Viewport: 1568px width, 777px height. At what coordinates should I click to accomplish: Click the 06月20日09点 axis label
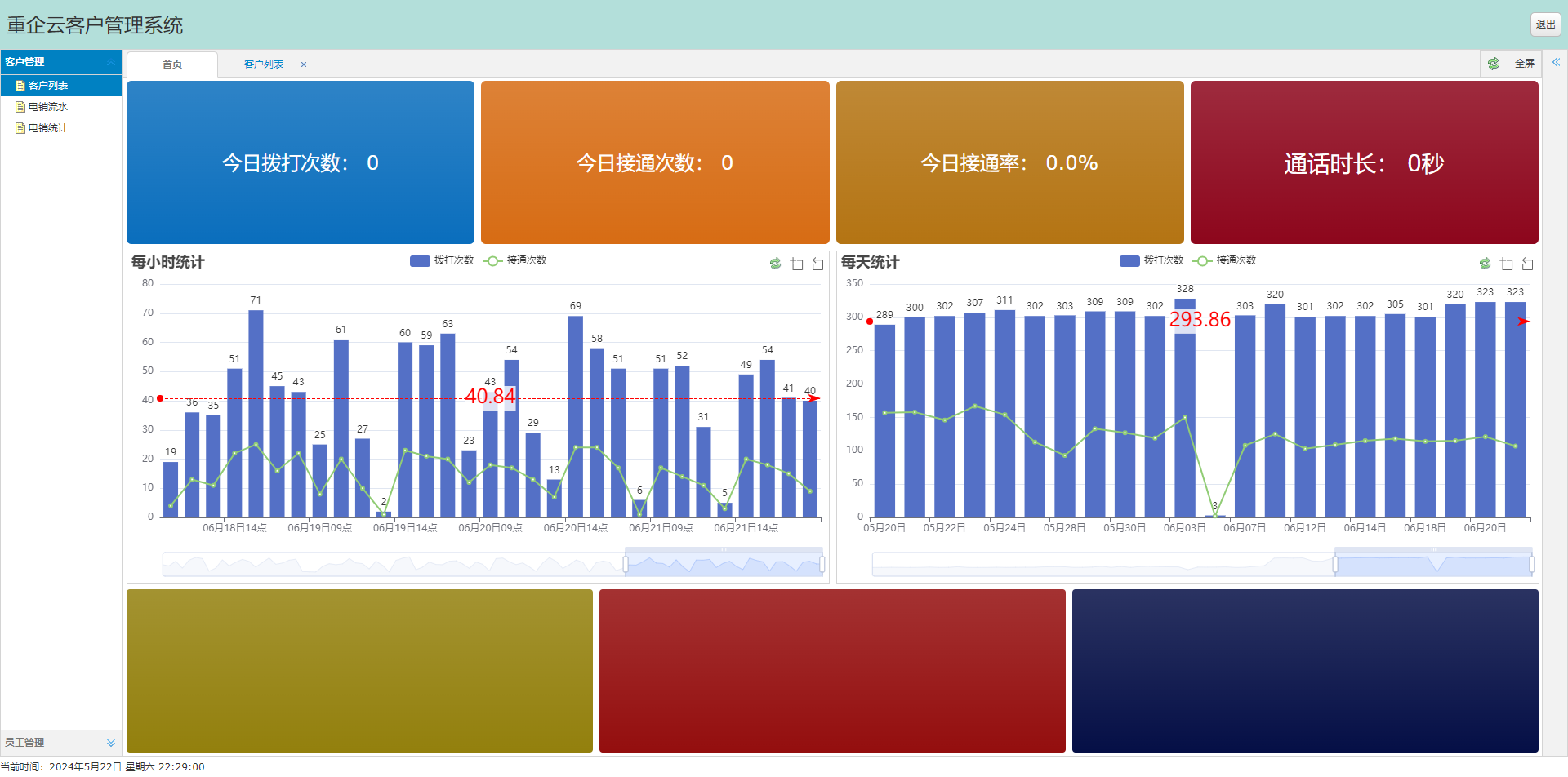click(x=490, y=528)
